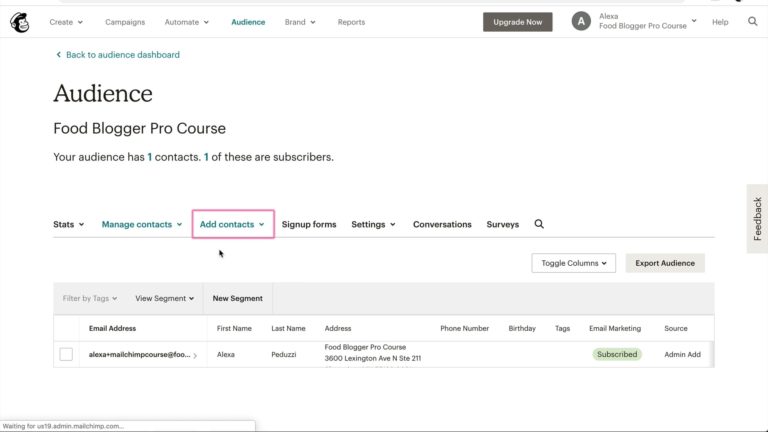Expand the Settings dropdown
Image resolution: width=768 pixels, height=432 pixels.
pyautogui.click(x=373, y=224)
